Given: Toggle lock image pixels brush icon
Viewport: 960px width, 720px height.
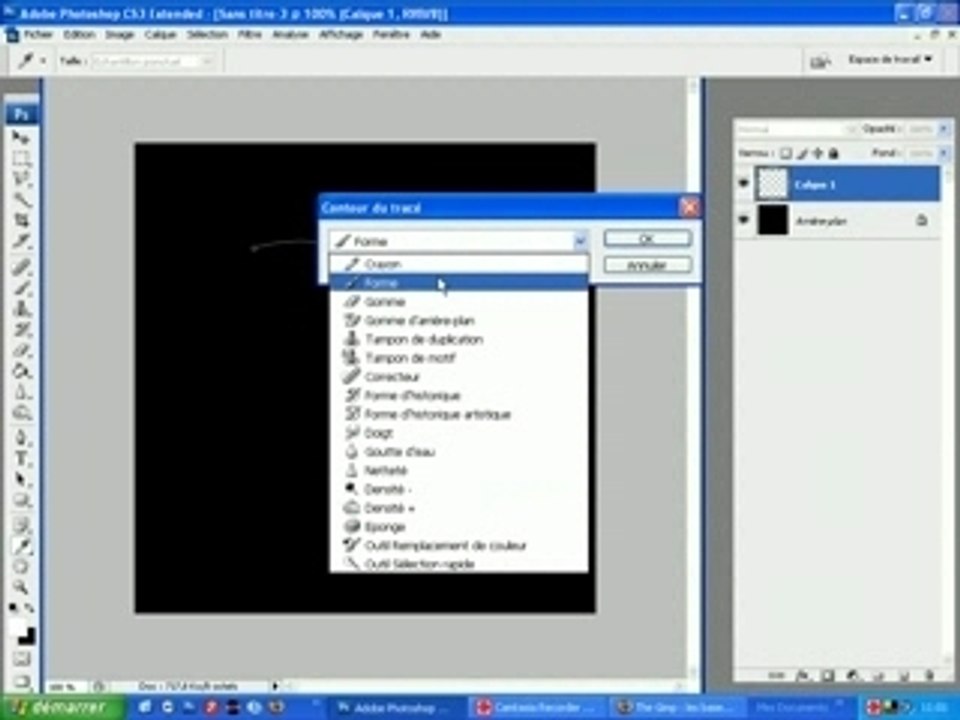Looking at the screenshot, I should coord(802,153).
